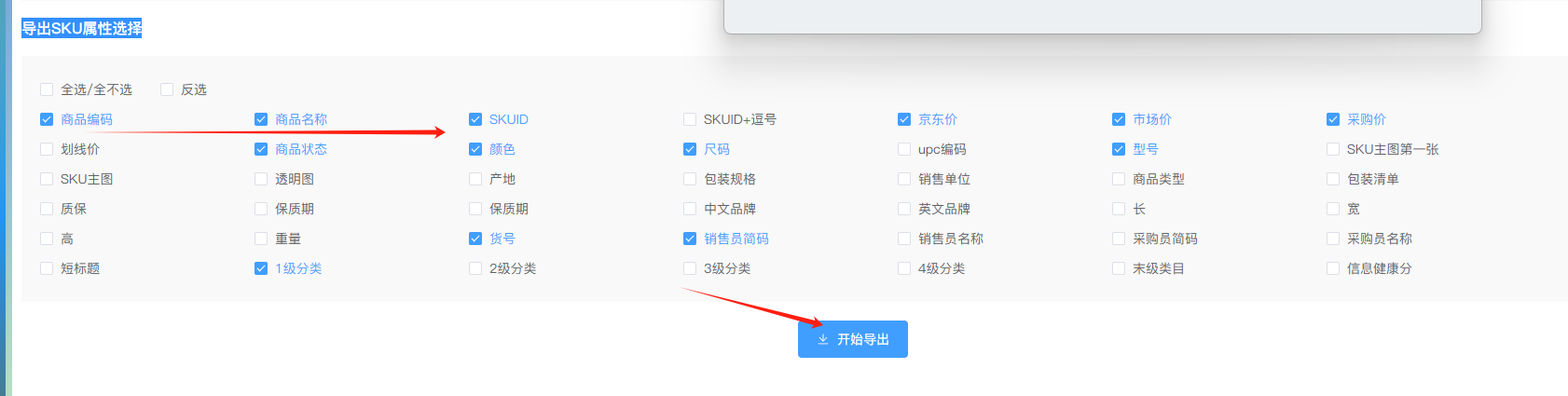The height and width of the screenshot is (396, 1568).
Task: Enable the SKUID+逗号 checkbox
Action: point(690,119)
